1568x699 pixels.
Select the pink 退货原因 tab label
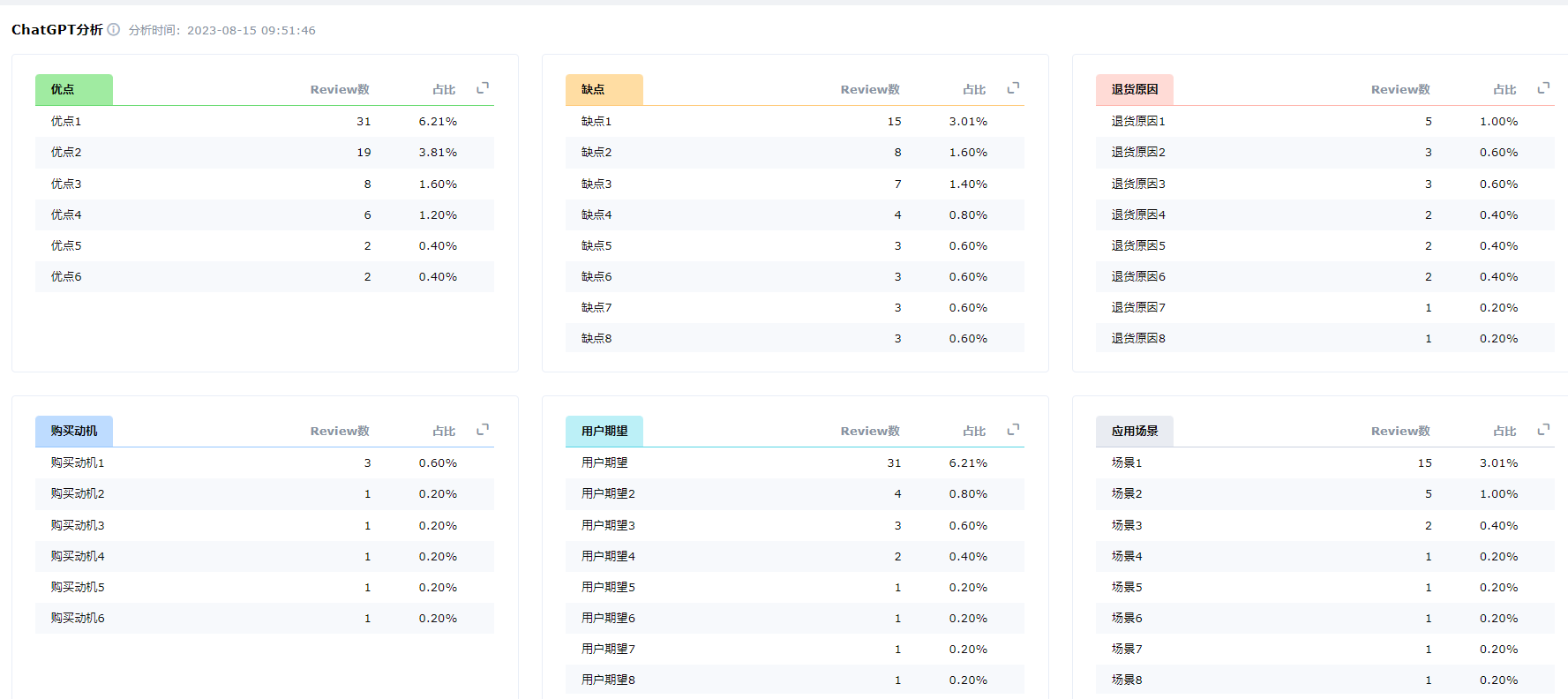(x=1135, y=89)
